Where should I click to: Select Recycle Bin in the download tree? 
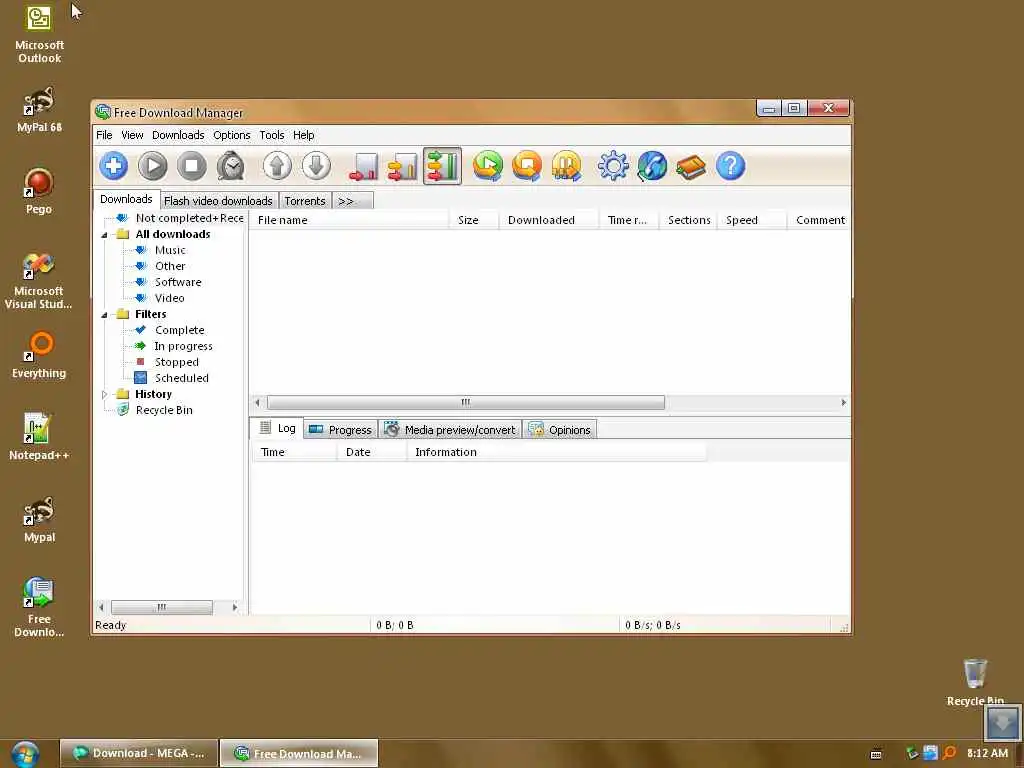tap(164, 410)
